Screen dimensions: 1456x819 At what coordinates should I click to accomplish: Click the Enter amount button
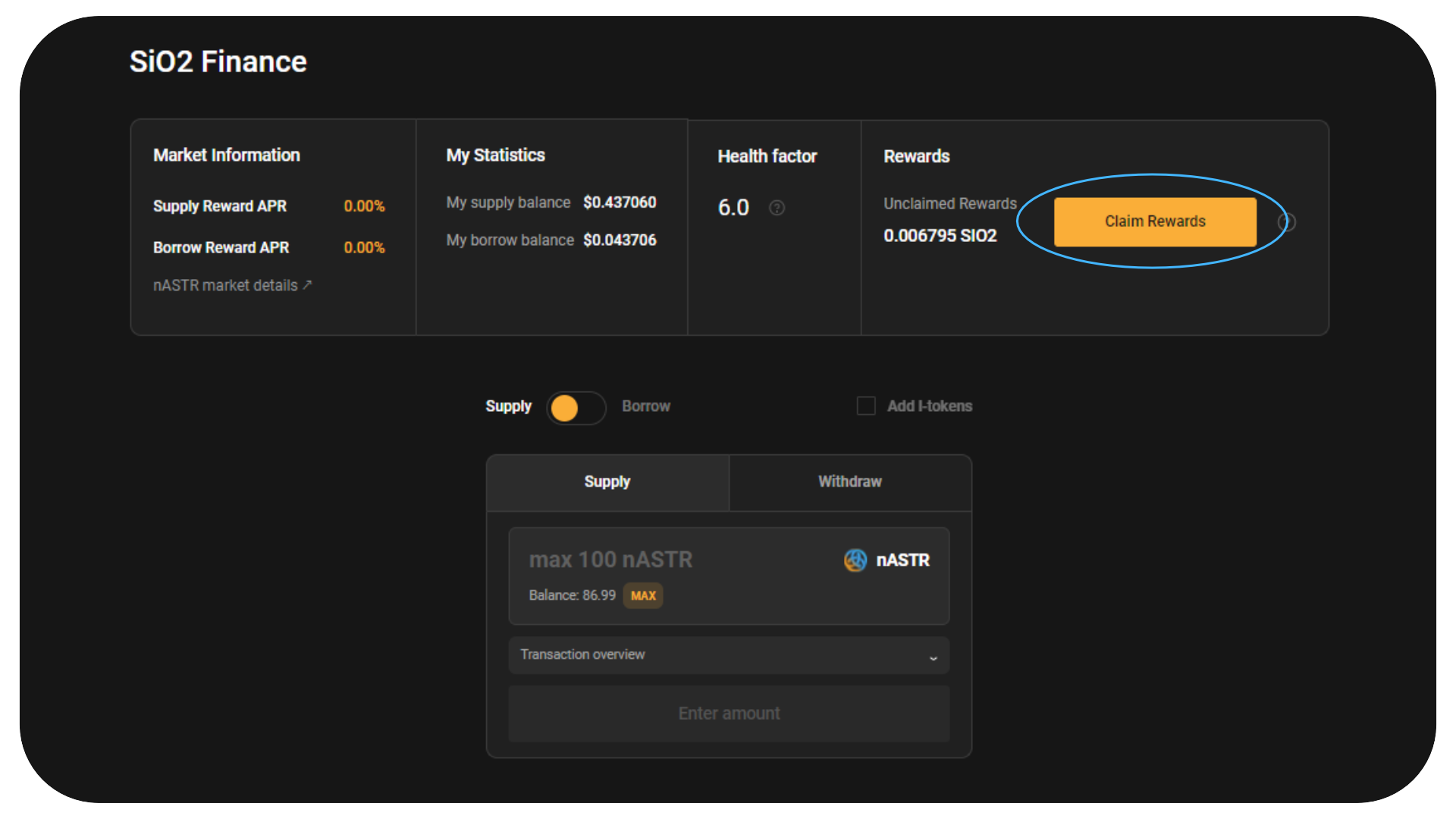[x=728, y=714]
